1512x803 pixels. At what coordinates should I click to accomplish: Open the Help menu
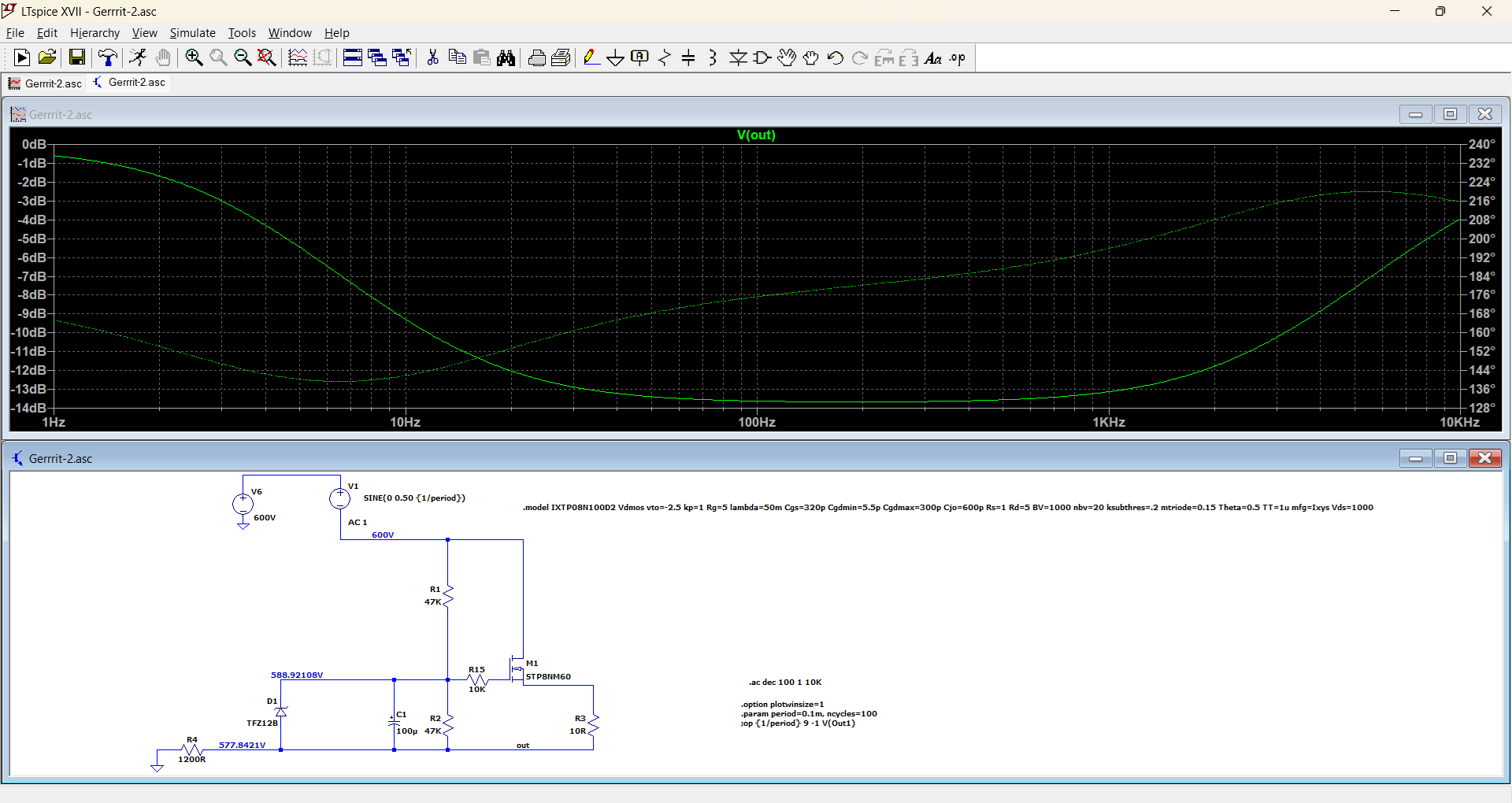pyautogui.click(x=336, y=33)
